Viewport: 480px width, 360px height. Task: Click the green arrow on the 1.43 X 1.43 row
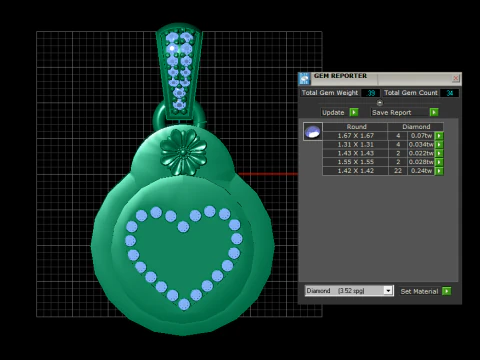tap(439, 153)
